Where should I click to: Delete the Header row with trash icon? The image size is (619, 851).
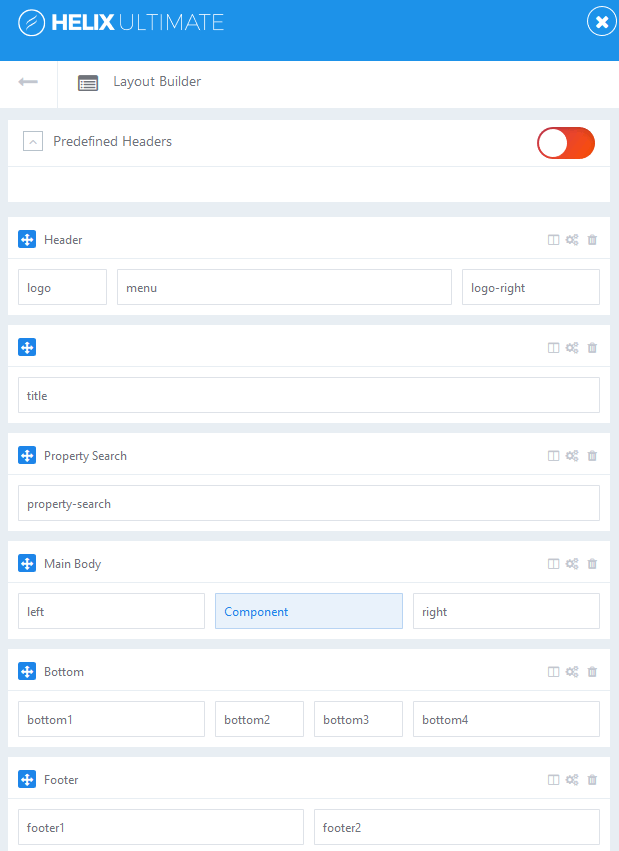tap(592, 240)
